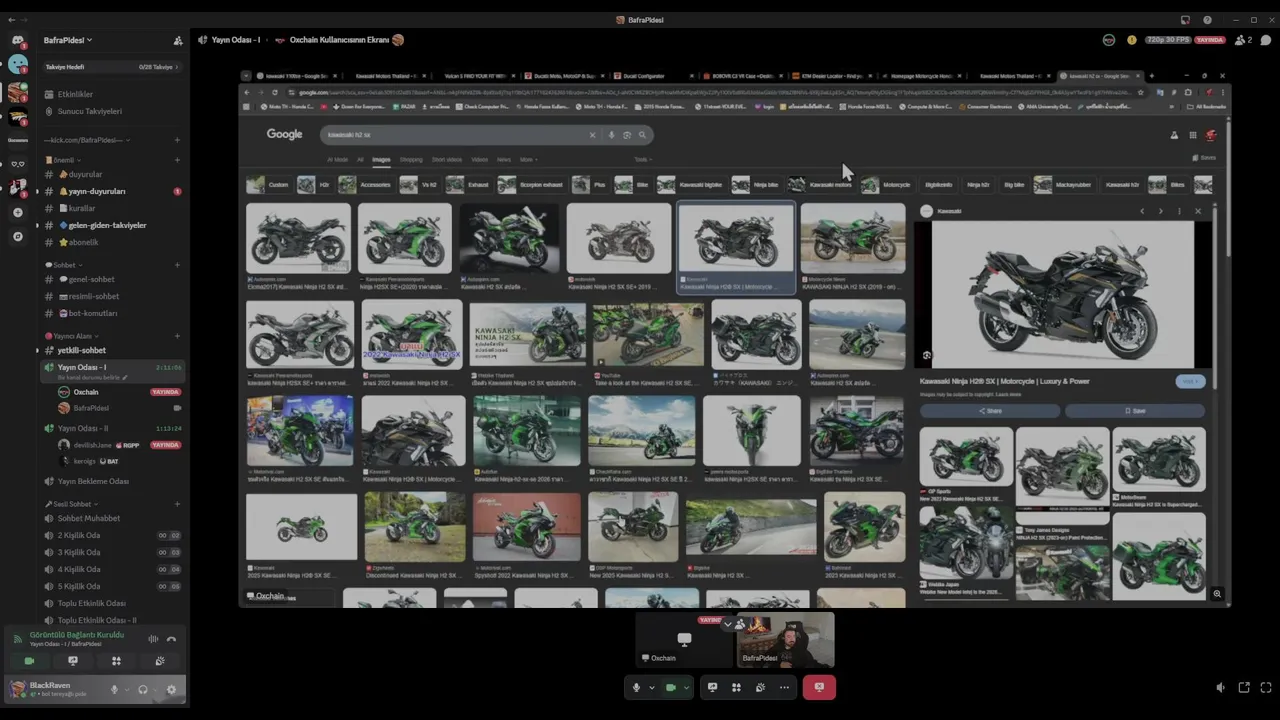
Task: Select the BafraPidesi camera thumbnail
Action: 786,640
